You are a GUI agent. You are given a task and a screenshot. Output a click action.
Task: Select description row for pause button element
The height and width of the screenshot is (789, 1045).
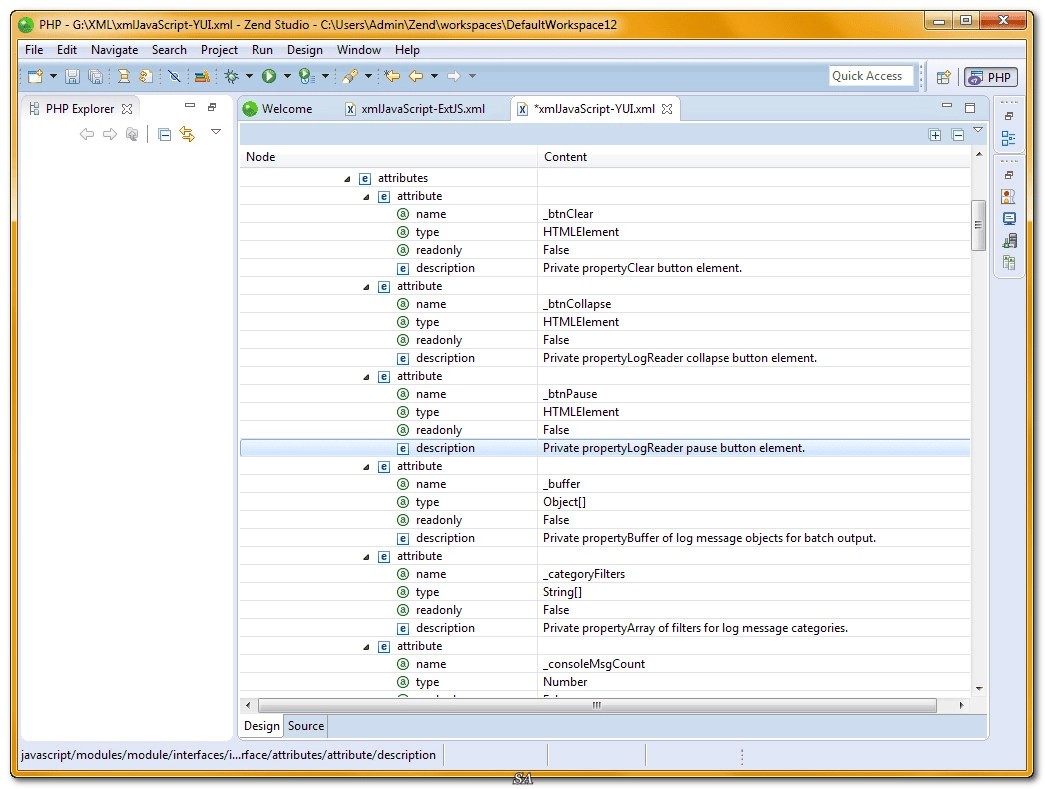[x=605, y=448]
